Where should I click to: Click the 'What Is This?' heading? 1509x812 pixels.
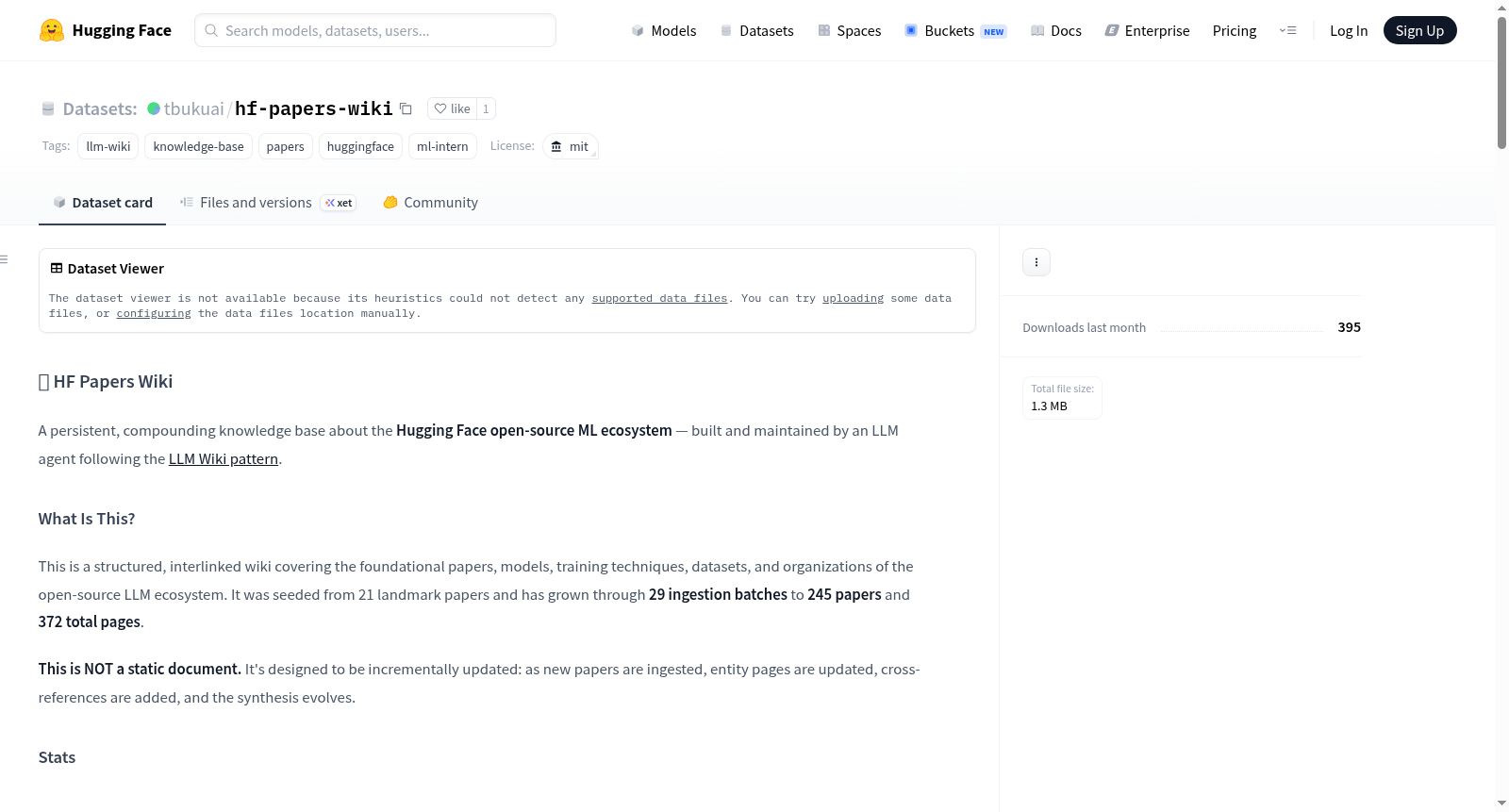click(x=87, y=519)
